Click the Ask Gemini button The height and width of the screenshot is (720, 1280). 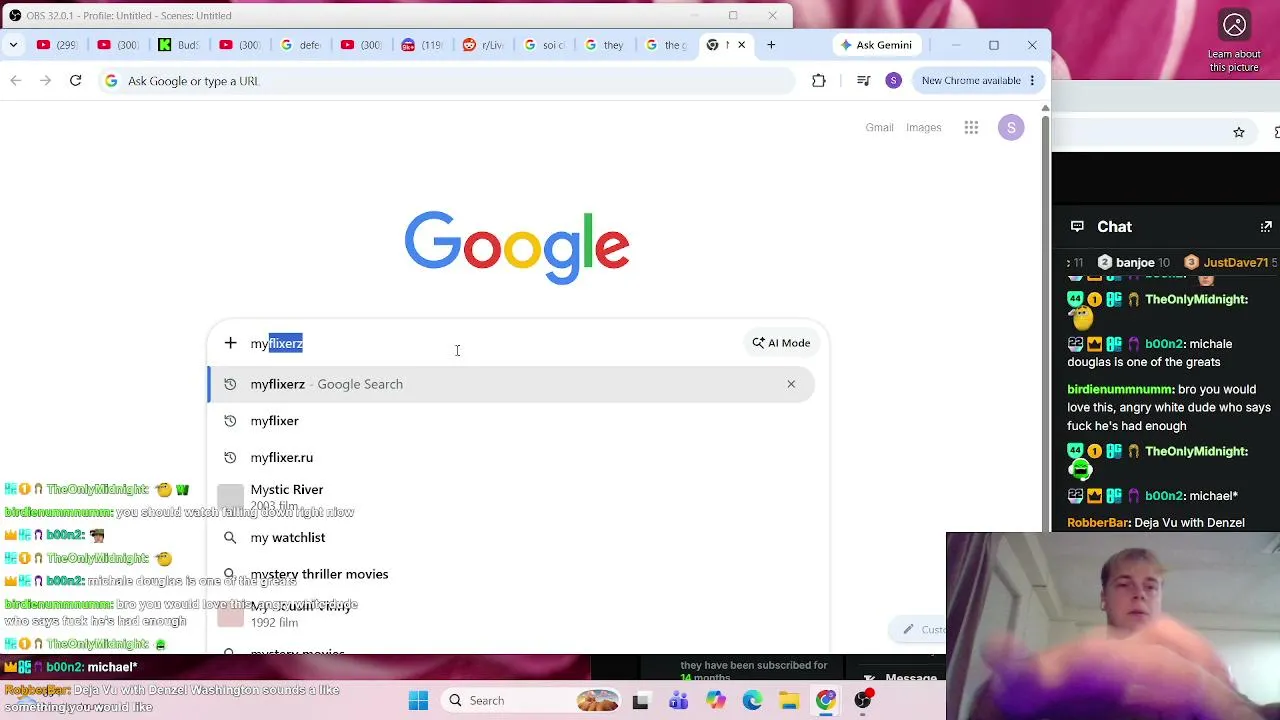coord(876,45)
